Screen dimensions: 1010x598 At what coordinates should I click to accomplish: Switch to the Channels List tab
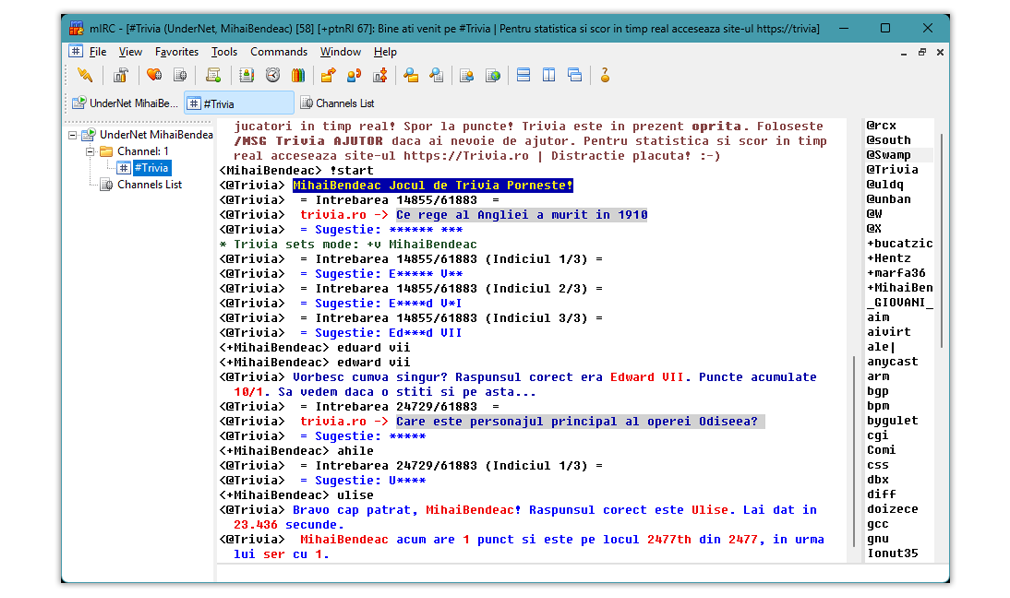coord(337,103)
